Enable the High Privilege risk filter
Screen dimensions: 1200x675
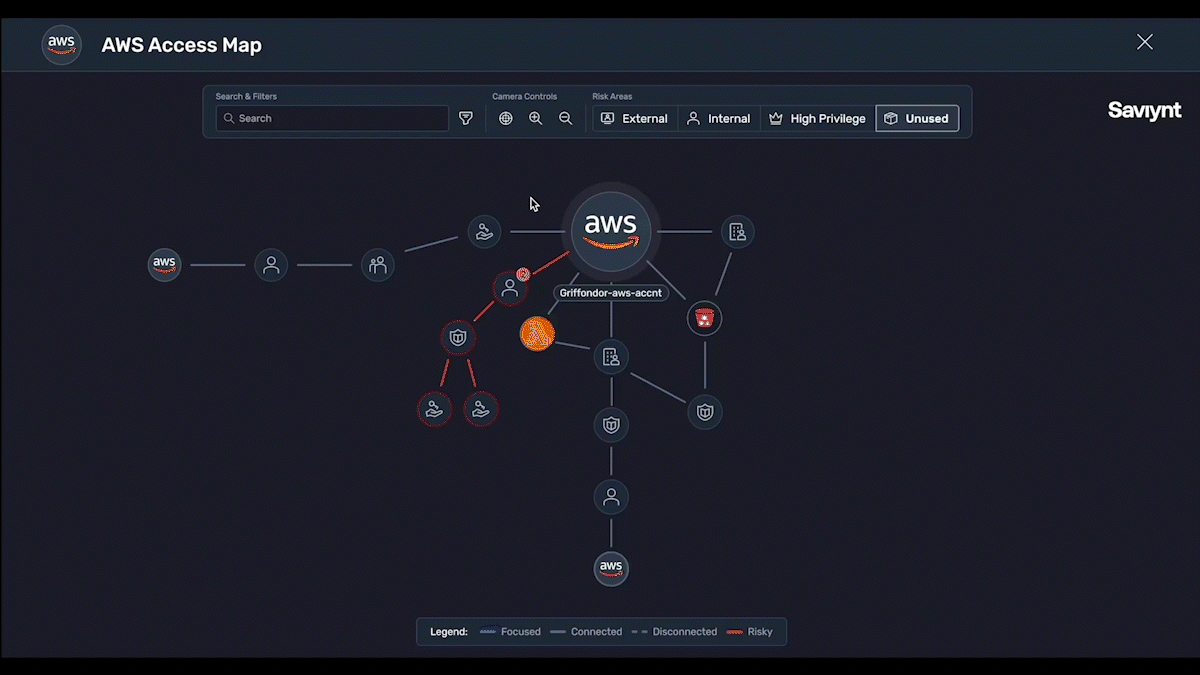tap(817, 118)
